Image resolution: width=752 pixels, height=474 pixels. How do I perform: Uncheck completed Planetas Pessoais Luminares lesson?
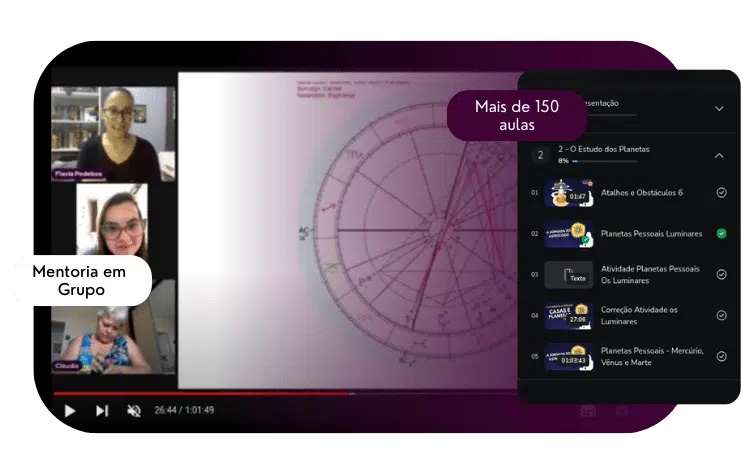pyautogui.click(x=721, y=234)
